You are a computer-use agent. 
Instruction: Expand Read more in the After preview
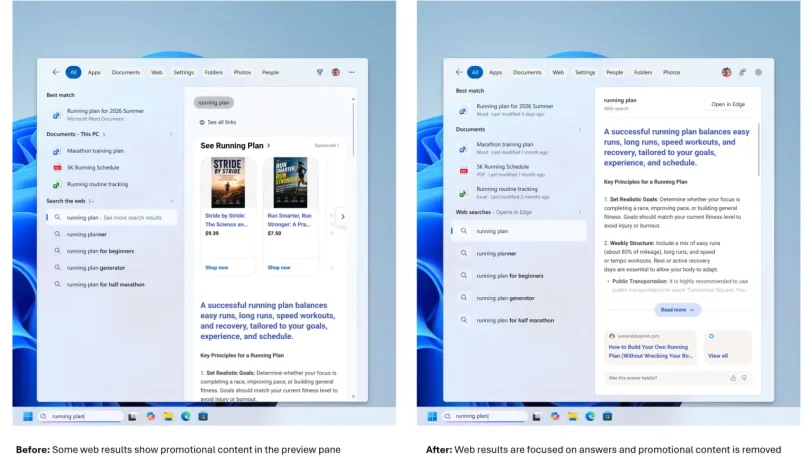677,310
